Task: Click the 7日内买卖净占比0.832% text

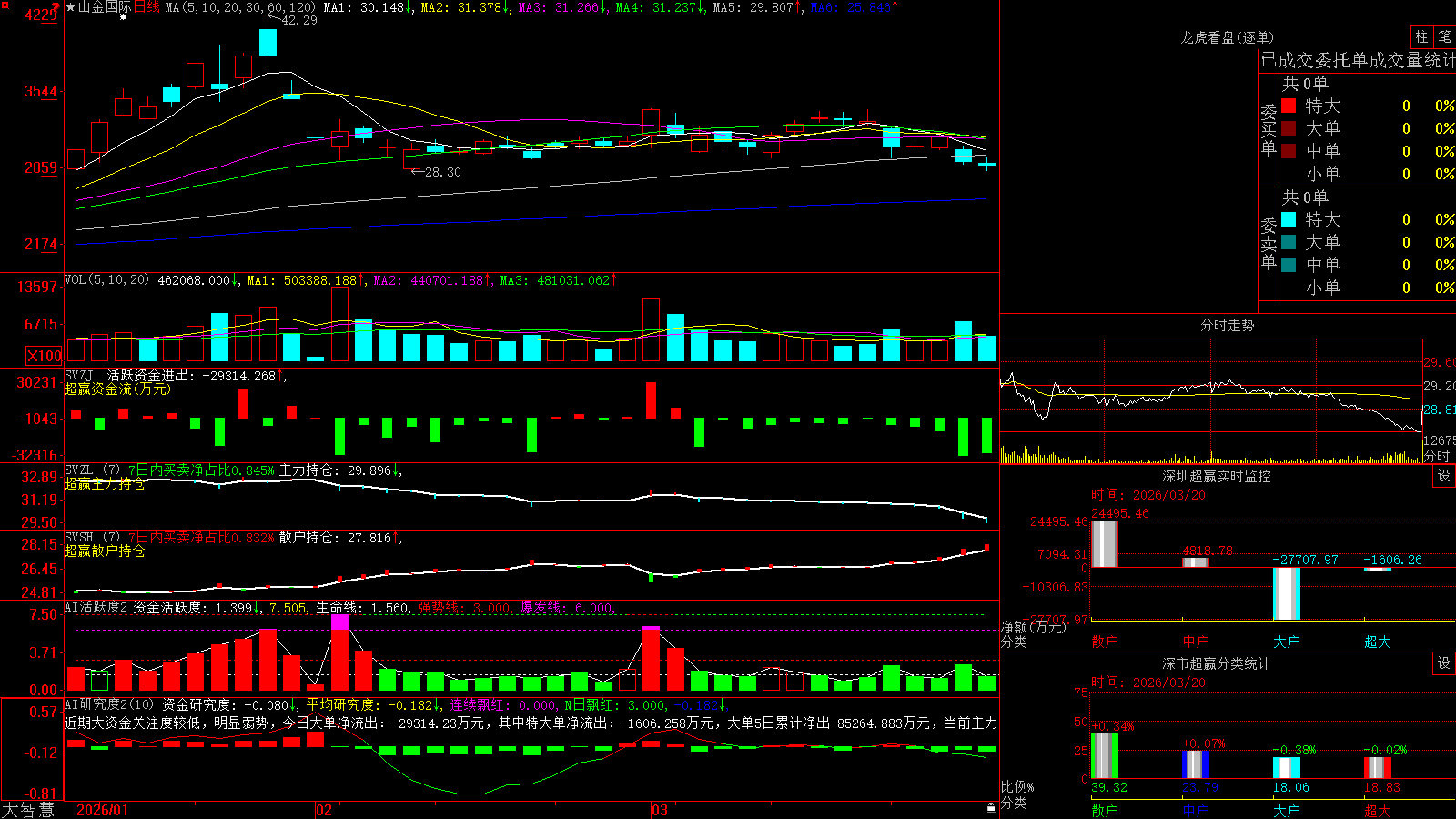Action: click(x=201, y=538)
